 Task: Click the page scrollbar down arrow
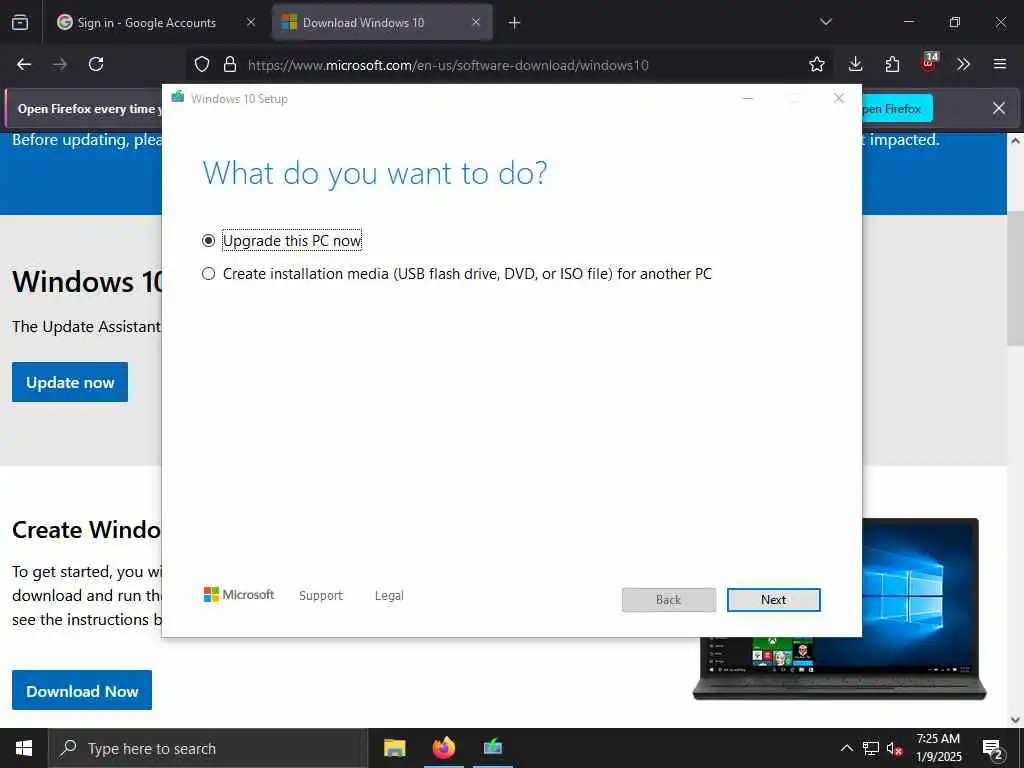click(x=1016, y=720)
